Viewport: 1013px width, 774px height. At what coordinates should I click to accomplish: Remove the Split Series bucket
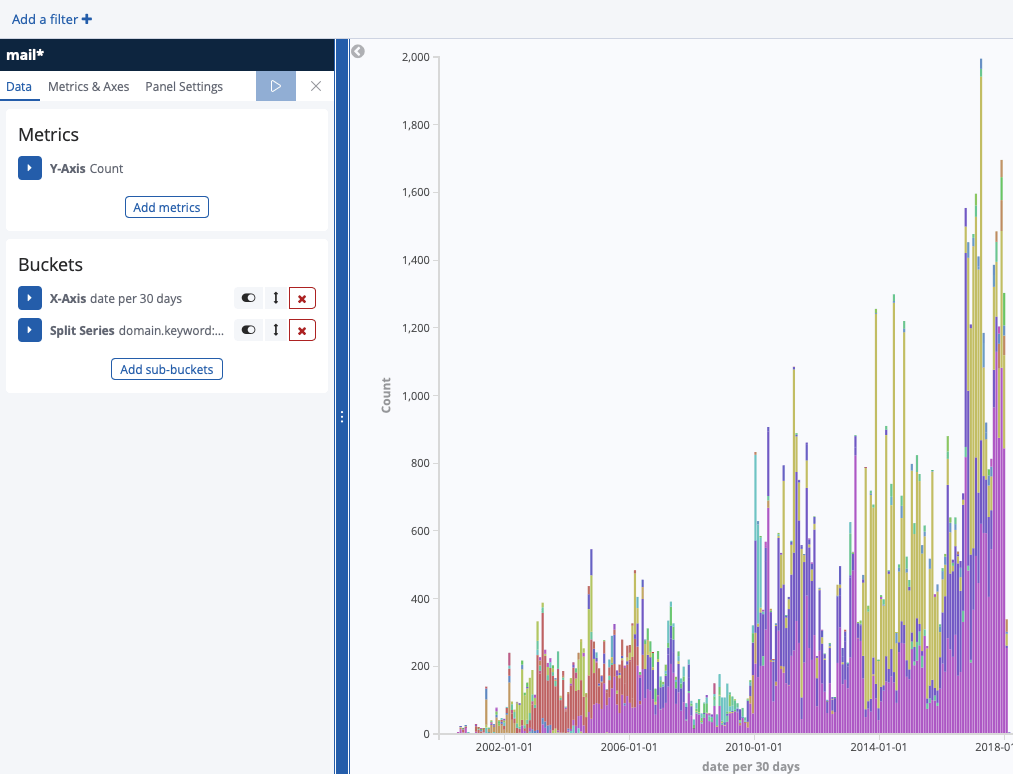click(x=302, y=330)
